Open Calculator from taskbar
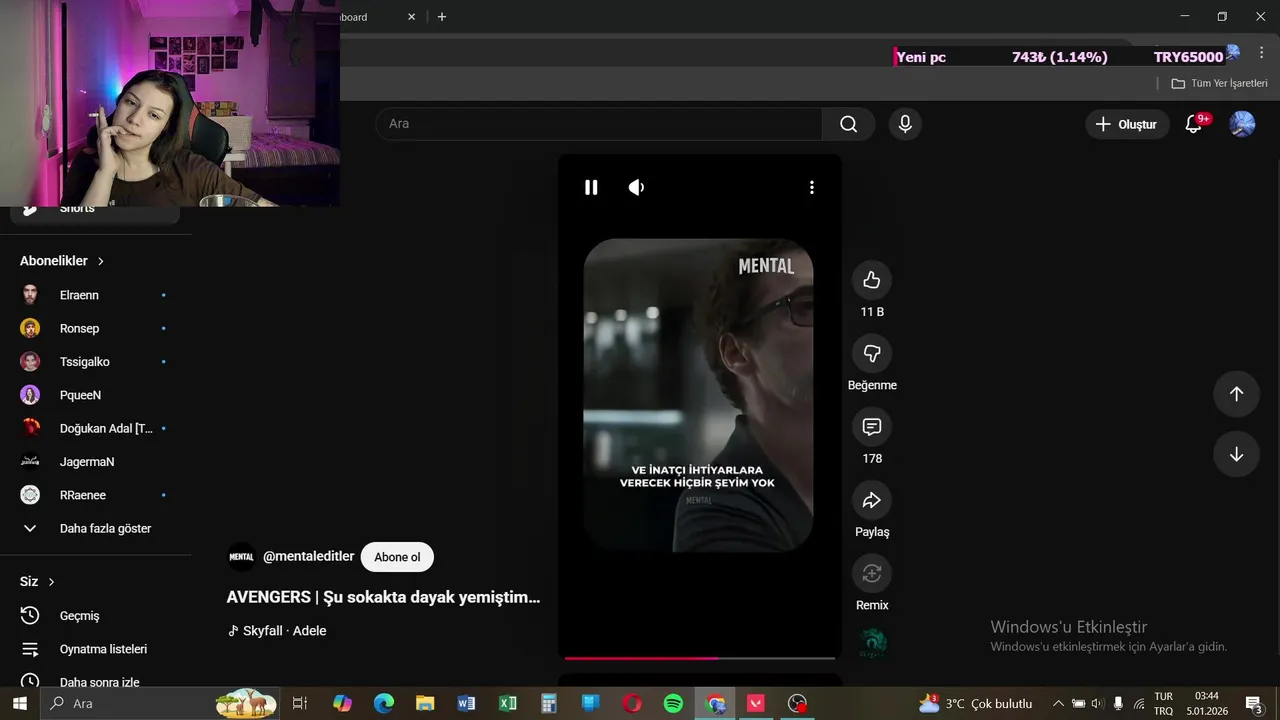1280x720 pixels. (549, 703)
